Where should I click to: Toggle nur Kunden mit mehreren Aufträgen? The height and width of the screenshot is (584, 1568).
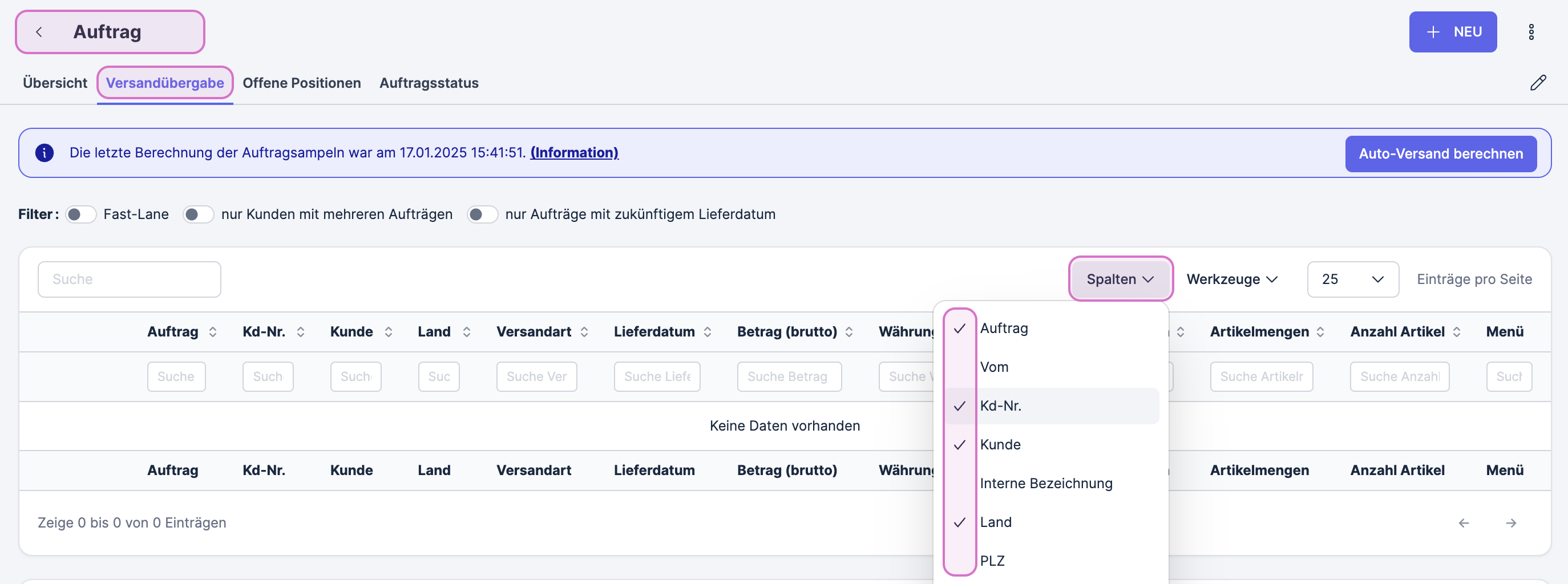point(199,215)
